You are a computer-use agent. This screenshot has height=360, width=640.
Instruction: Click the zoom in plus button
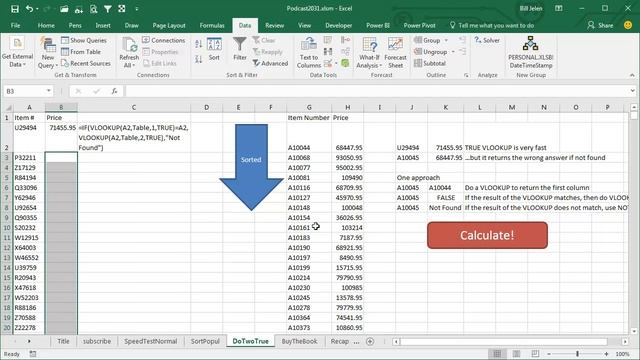[606, 354]
